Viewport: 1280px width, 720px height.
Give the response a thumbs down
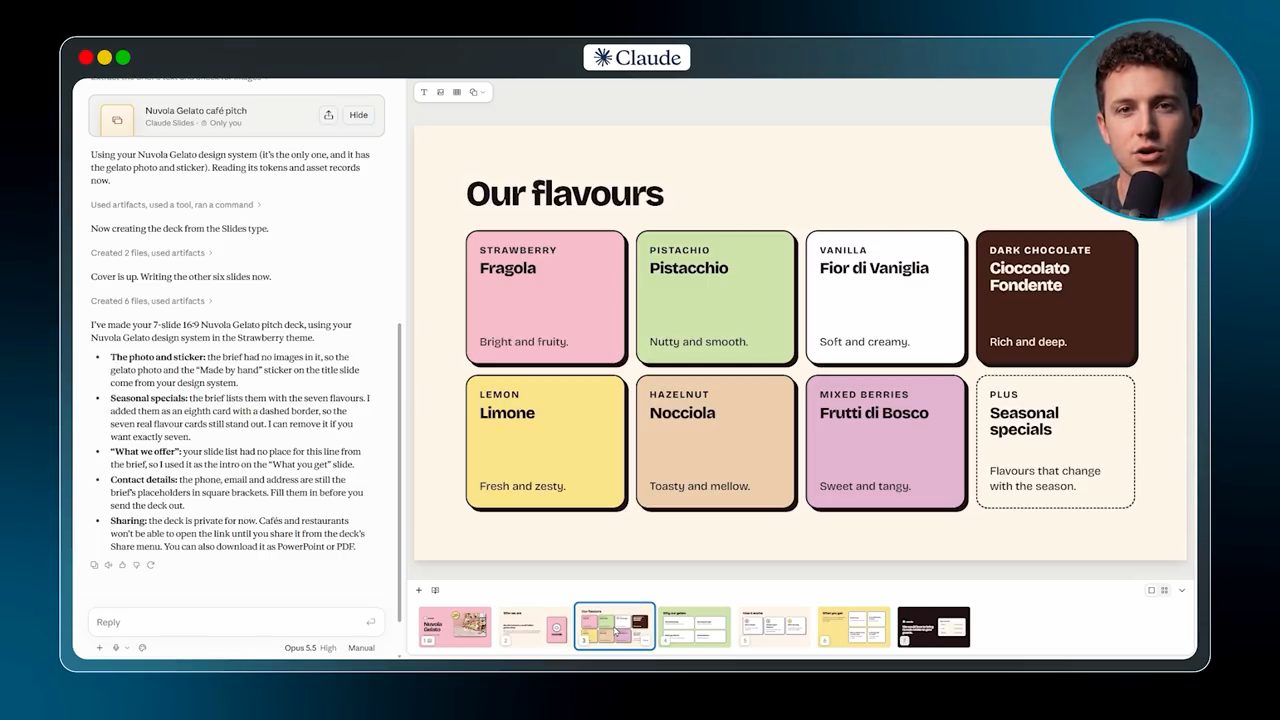tap(137, 565)
